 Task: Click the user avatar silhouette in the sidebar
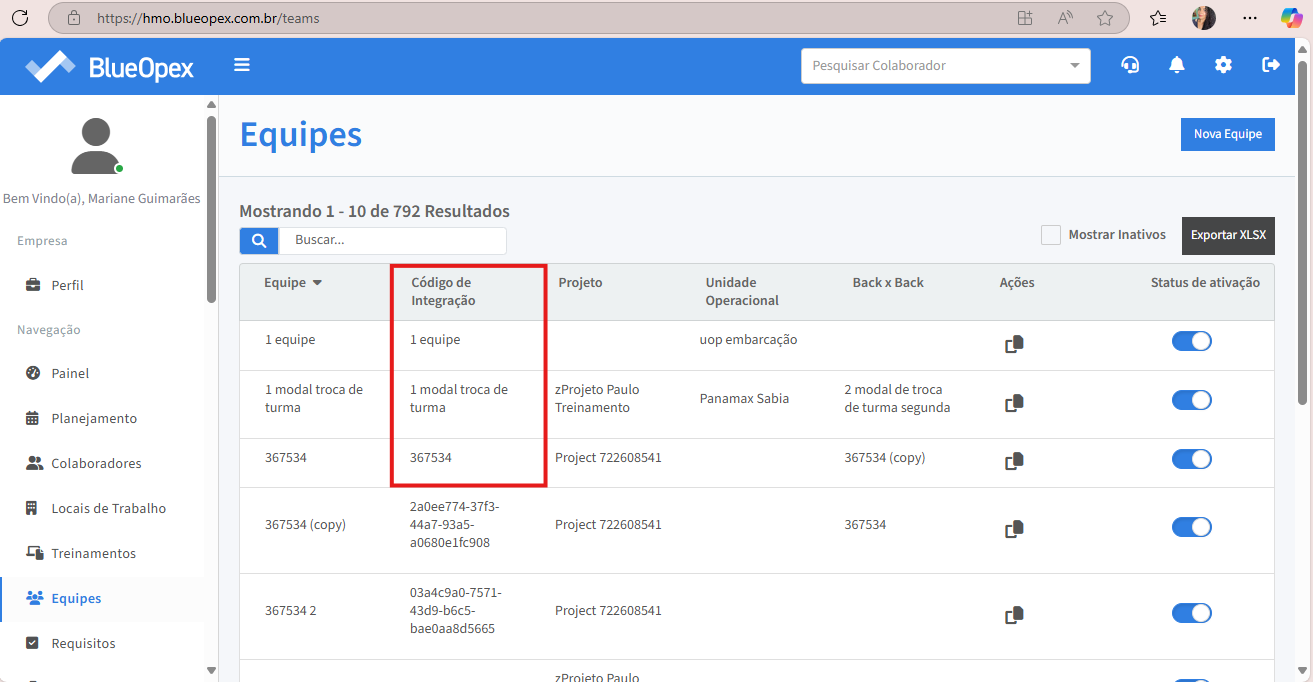pos(97,146)
